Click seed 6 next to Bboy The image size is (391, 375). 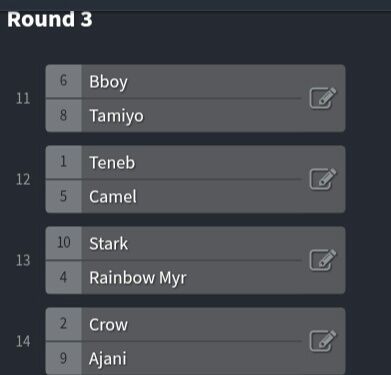63,81
